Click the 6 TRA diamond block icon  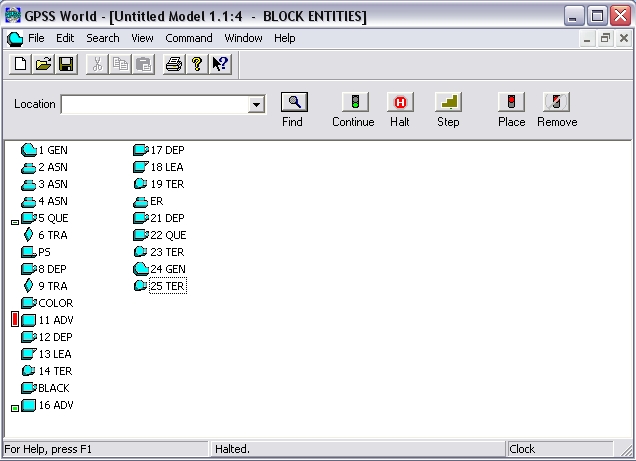(28, 235)
